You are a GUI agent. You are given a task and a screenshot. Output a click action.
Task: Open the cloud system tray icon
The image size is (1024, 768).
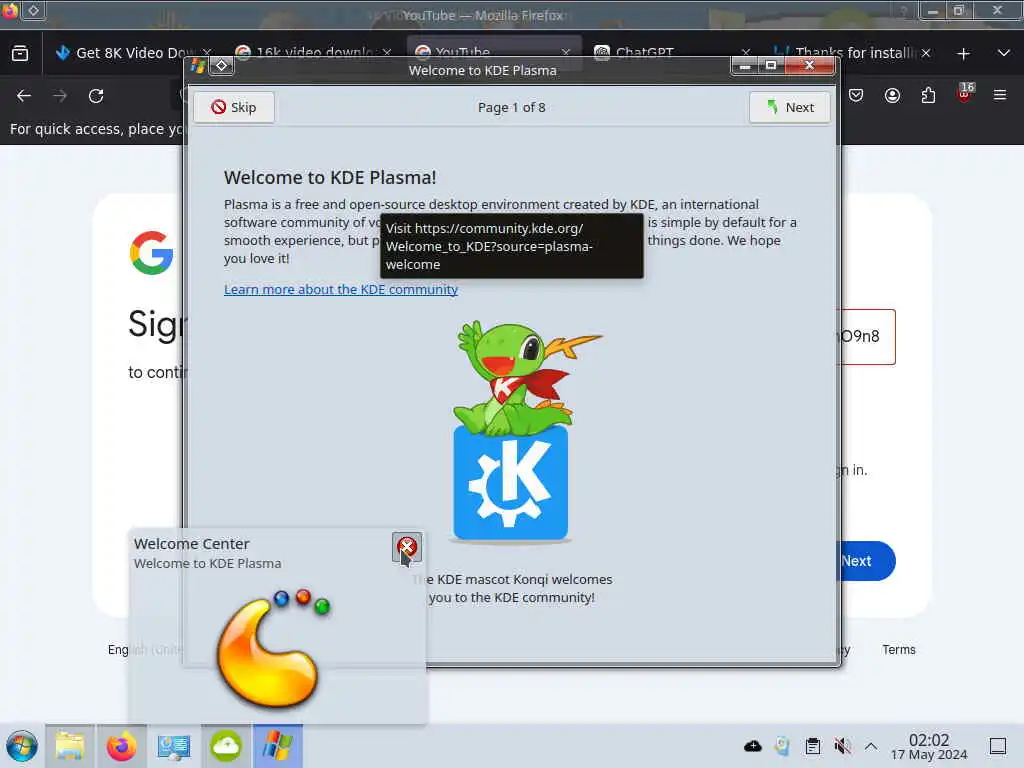[x=753, y=746]
